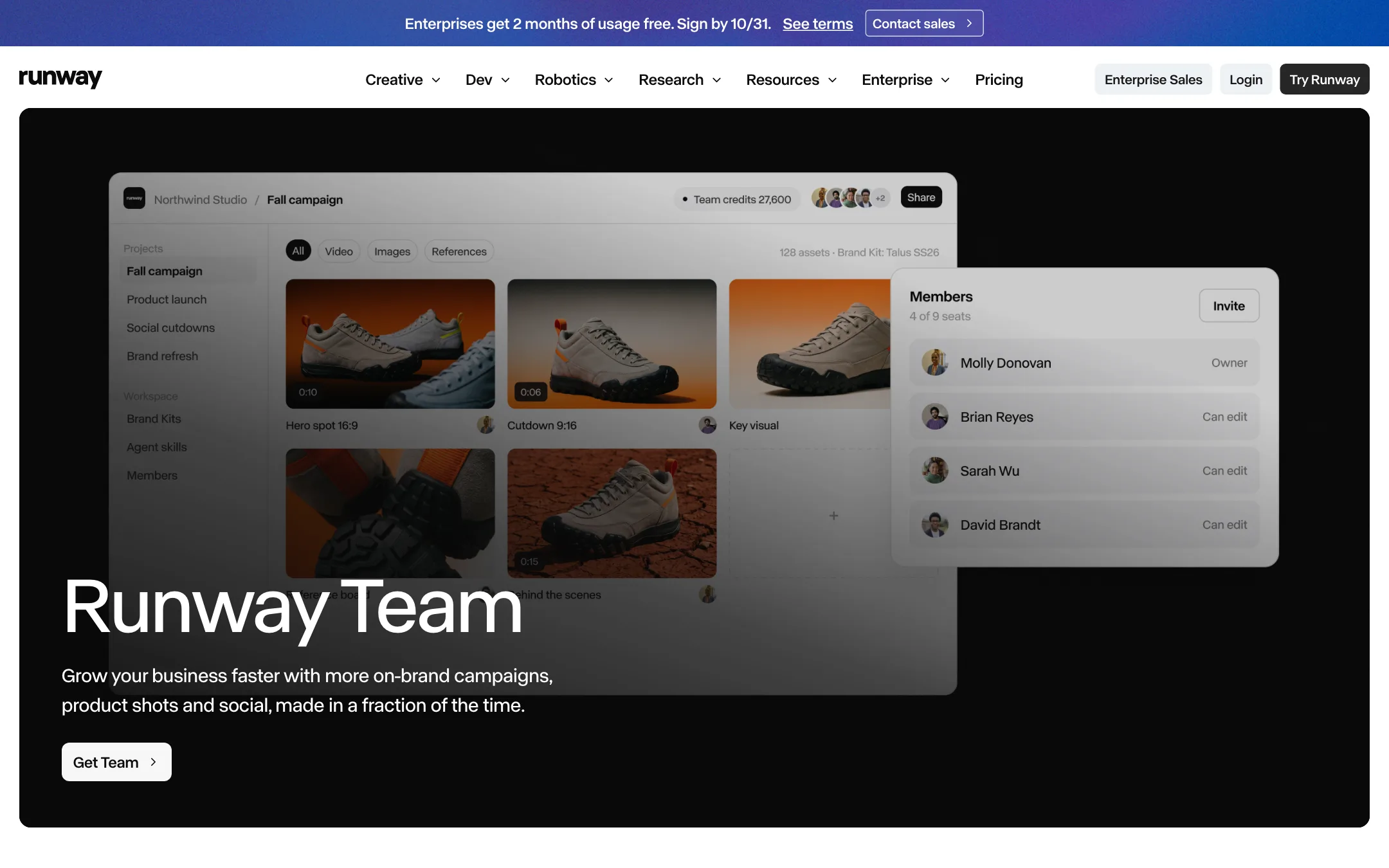Click Sarah Wu's avatar

point(935,471)
